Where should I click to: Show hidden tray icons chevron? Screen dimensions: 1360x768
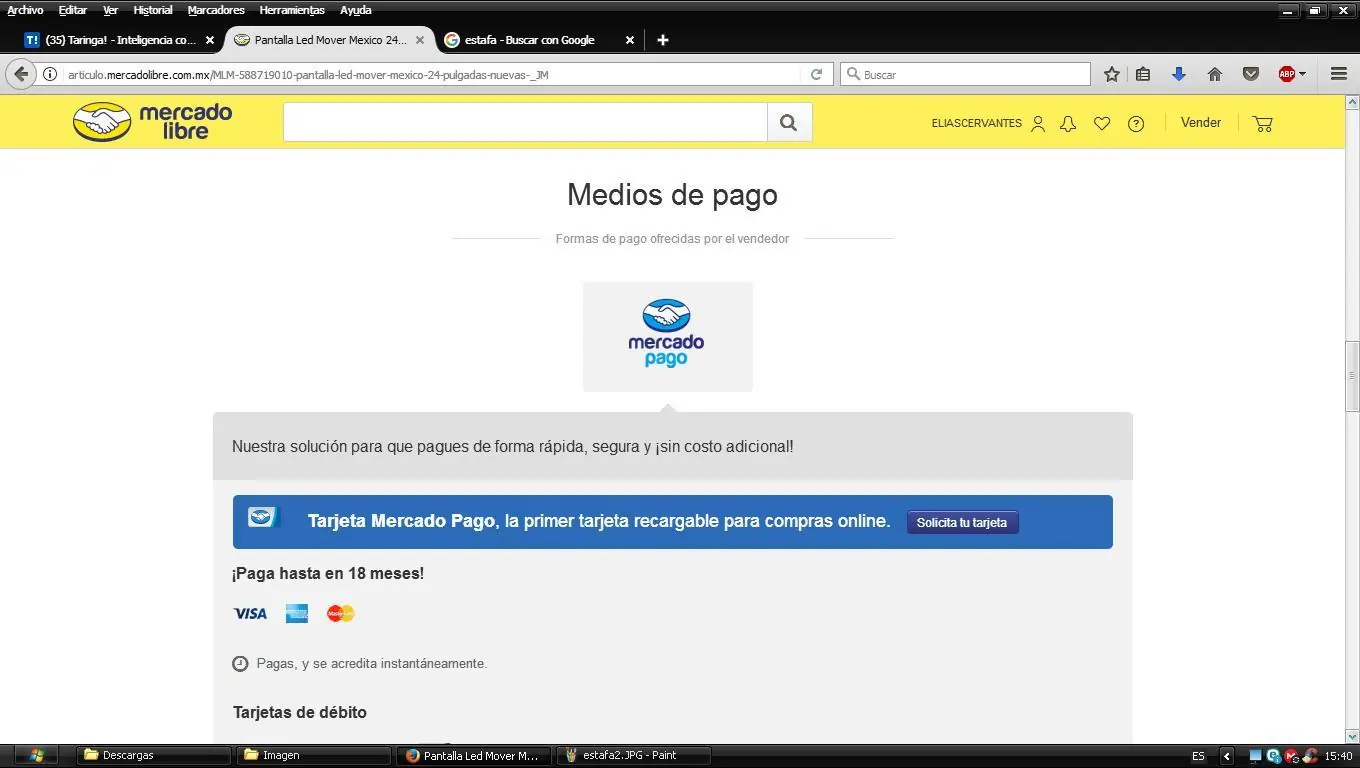1227,756
